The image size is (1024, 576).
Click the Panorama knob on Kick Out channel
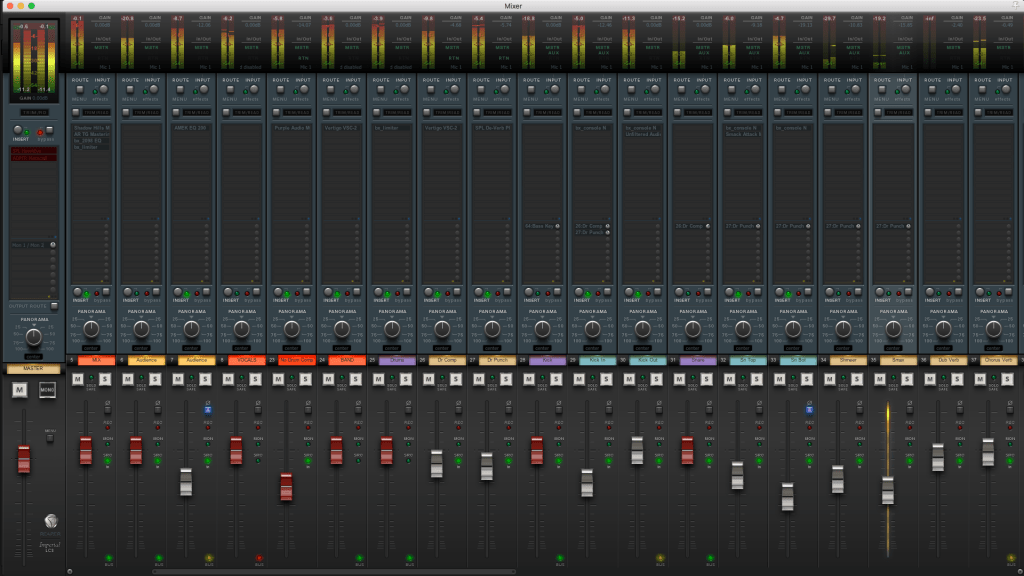(x=641, y=328)
